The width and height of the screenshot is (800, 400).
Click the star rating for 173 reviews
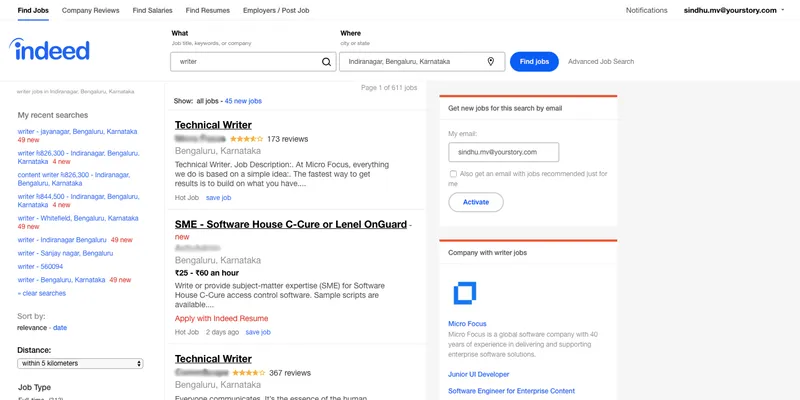pos(246,139)
